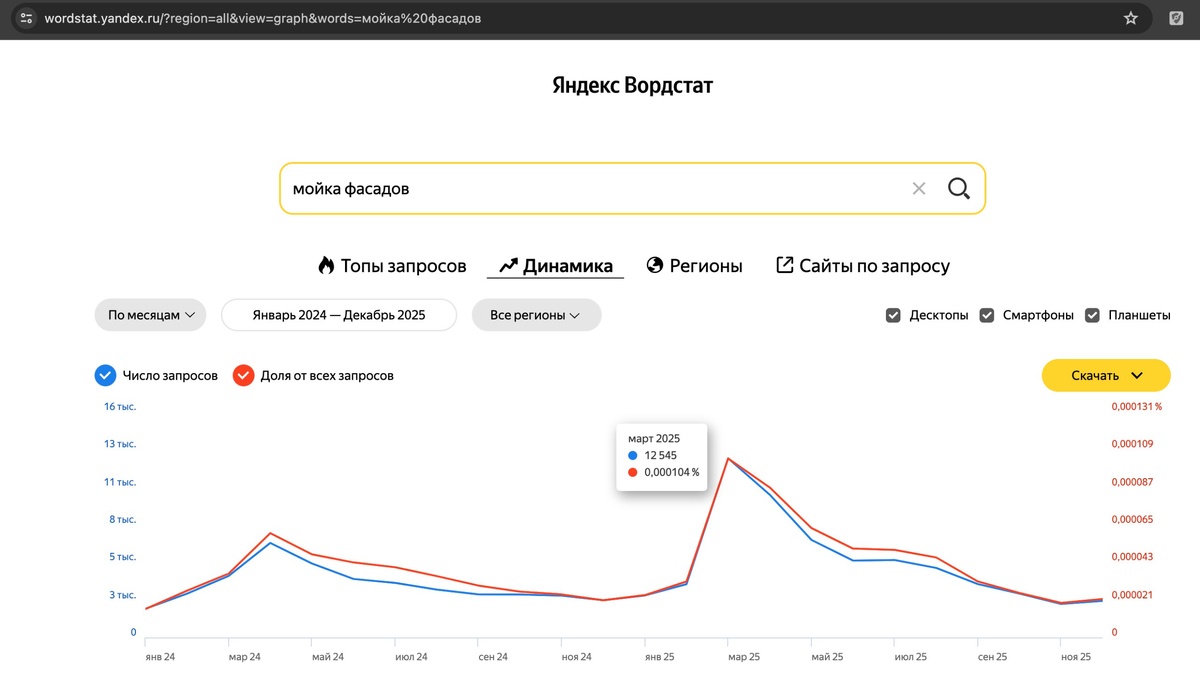
Task: Click the magnifier search icon in search box
Action: 958,189
